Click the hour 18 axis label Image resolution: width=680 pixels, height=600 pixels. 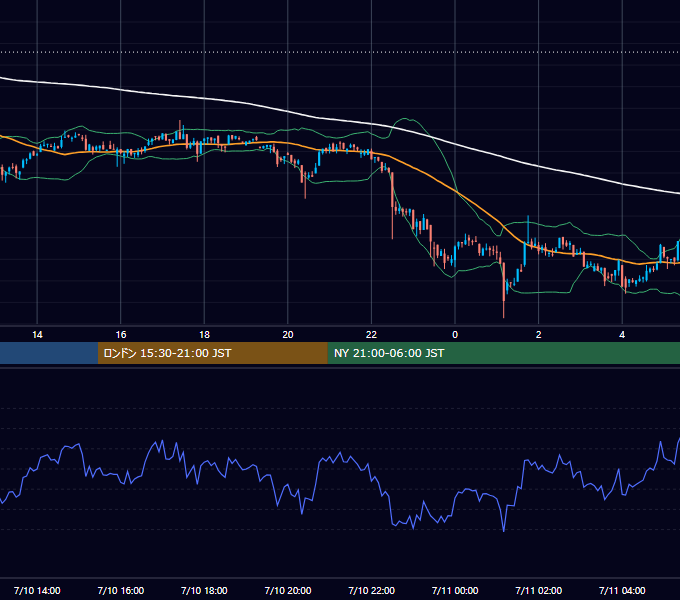pos(204,335)
